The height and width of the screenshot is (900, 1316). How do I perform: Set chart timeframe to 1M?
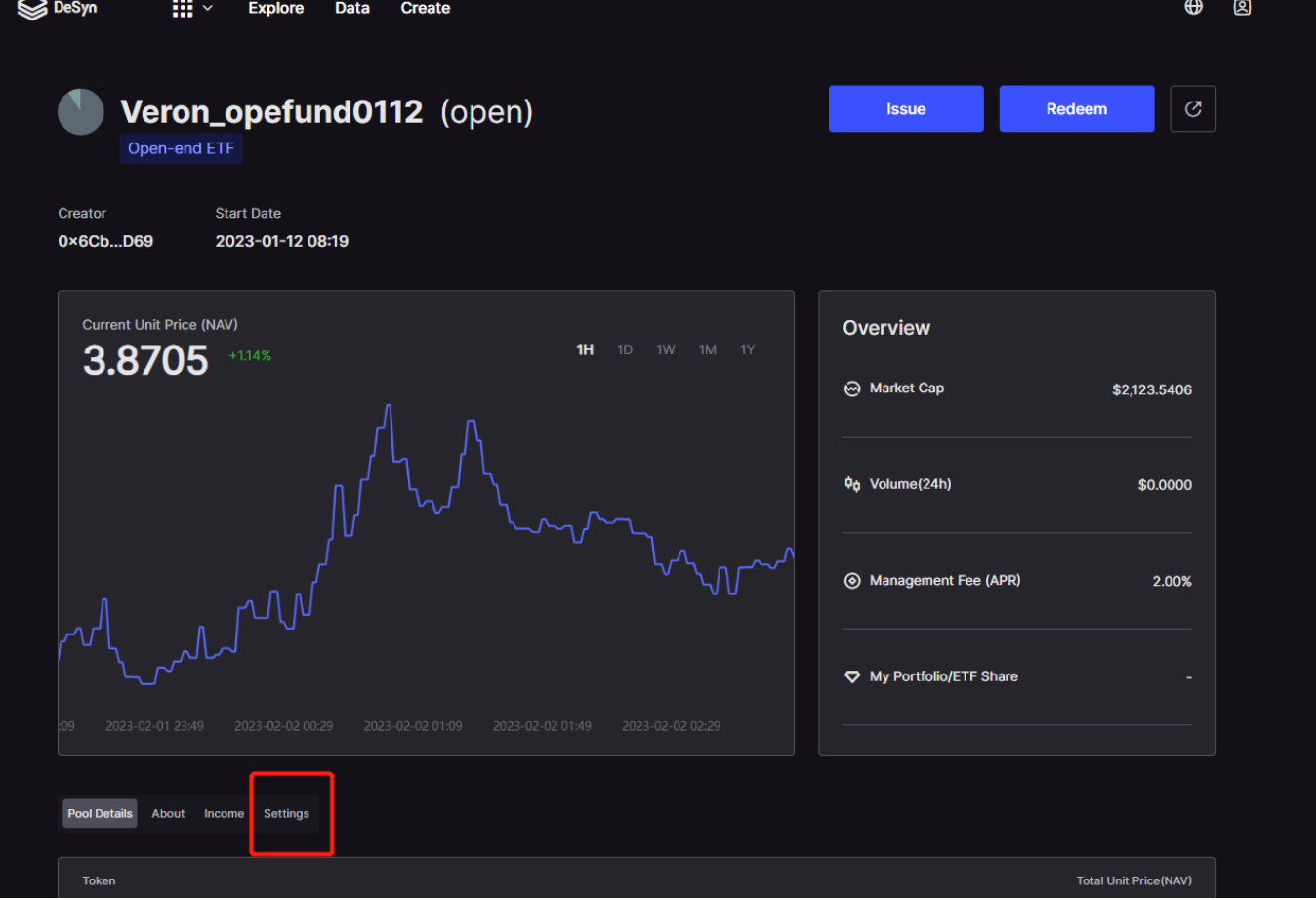(x=708, y=350)
